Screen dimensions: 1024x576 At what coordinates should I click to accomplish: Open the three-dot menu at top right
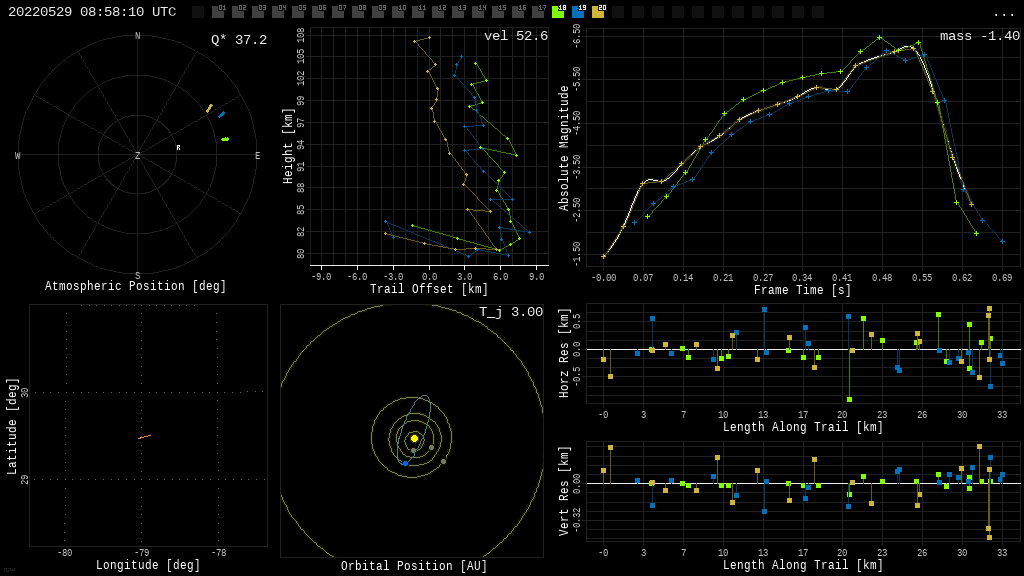pos(1003,13)
